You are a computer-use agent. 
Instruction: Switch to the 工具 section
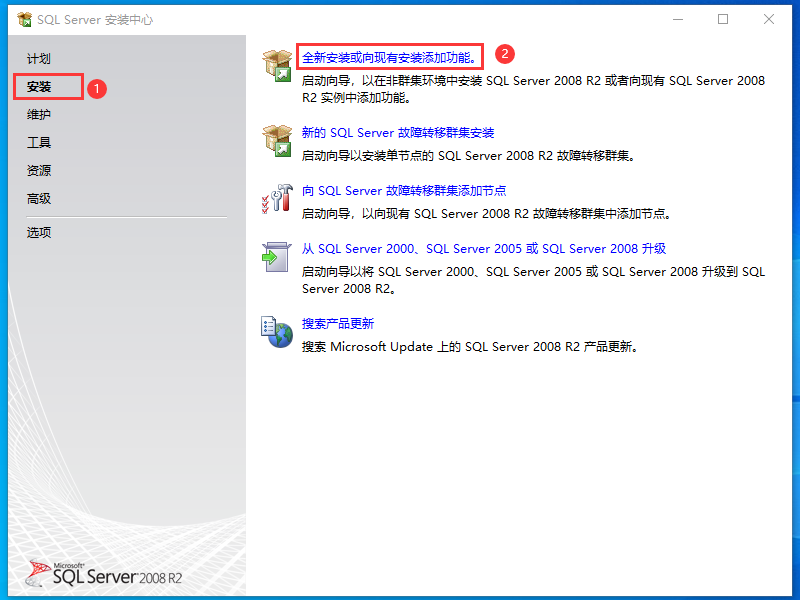pyautogui.click(x=39, y=142)
